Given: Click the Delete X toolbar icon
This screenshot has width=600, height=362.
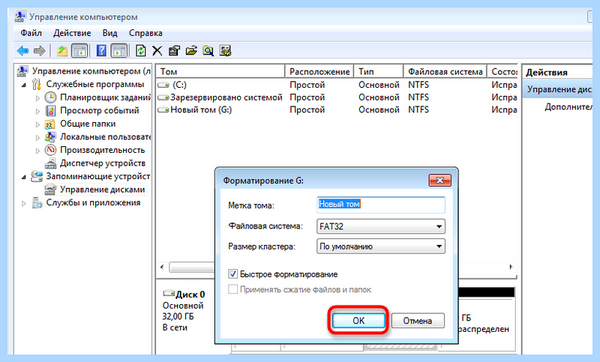Looking at the screenshot, I should pyautogui.click(x=157, y=51).
